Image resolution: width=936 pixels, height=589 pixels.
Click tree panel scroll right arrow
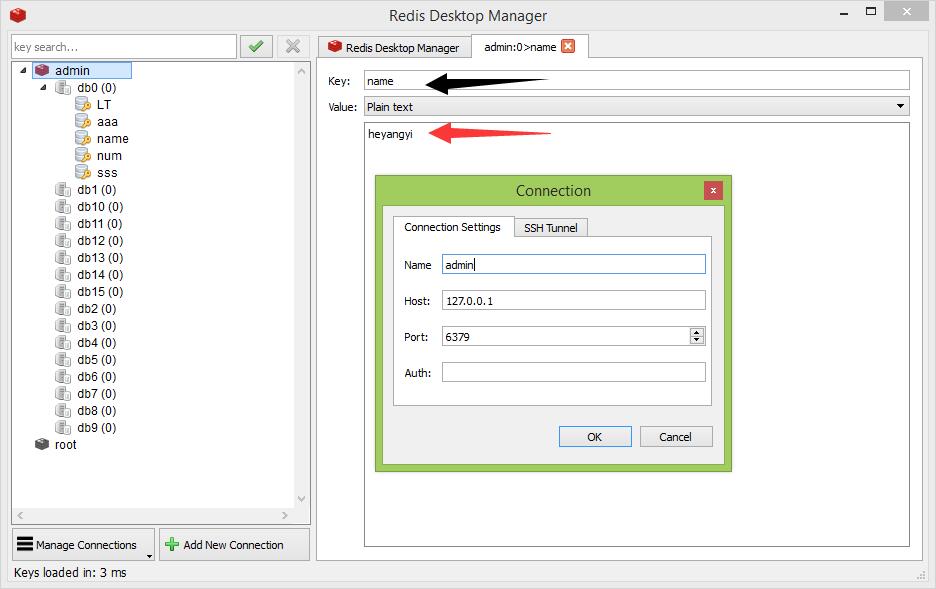[x=285, y=515]
